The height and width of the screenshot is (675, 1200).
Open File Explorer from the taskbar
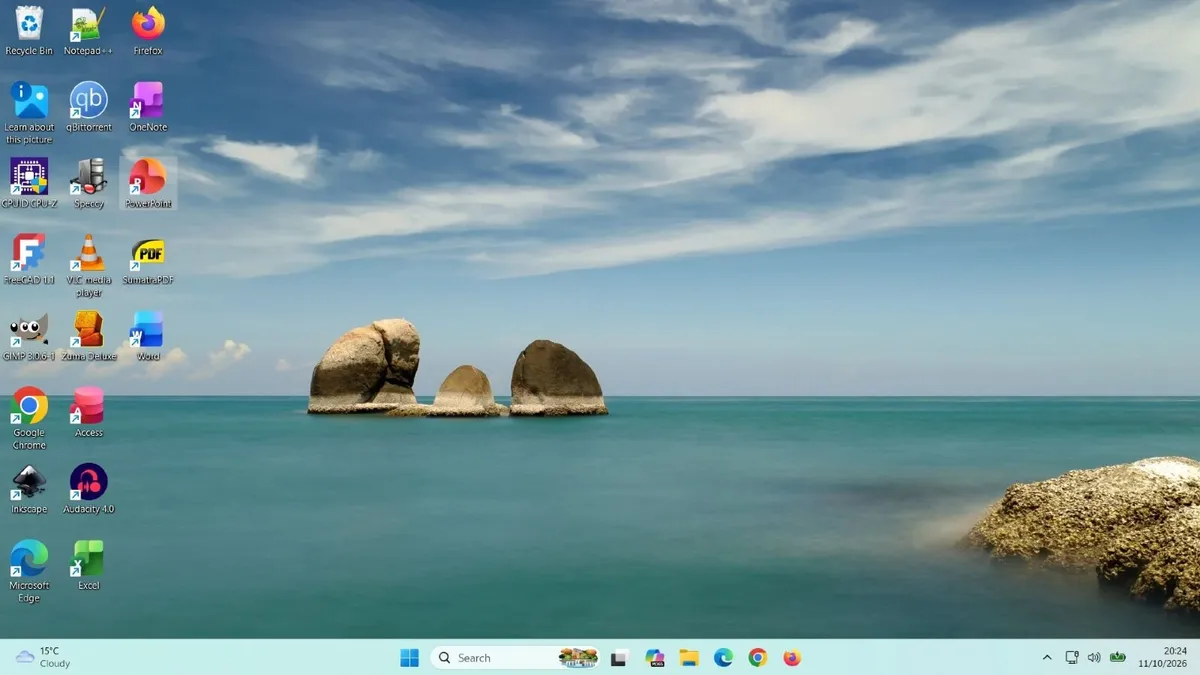coord(689,657)
